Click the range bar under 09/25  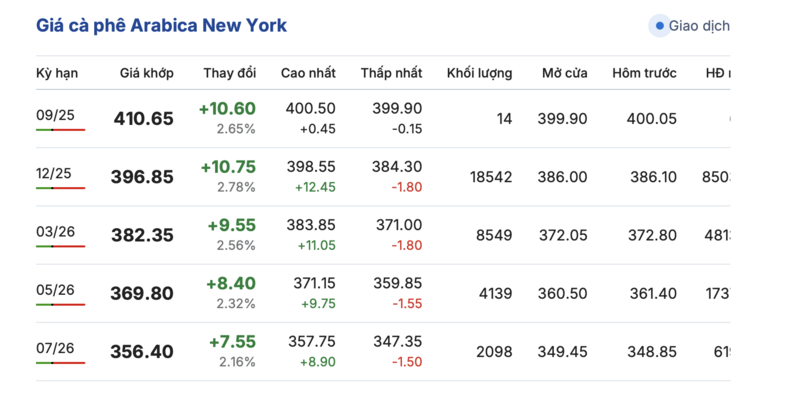coord(60,130)
